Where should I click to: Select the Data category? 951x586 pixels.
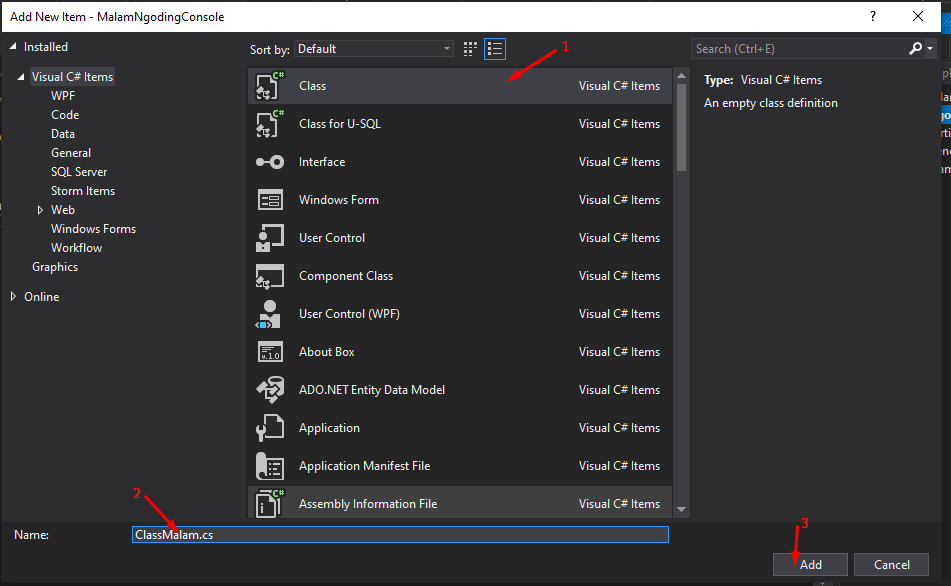pos(62,134)
